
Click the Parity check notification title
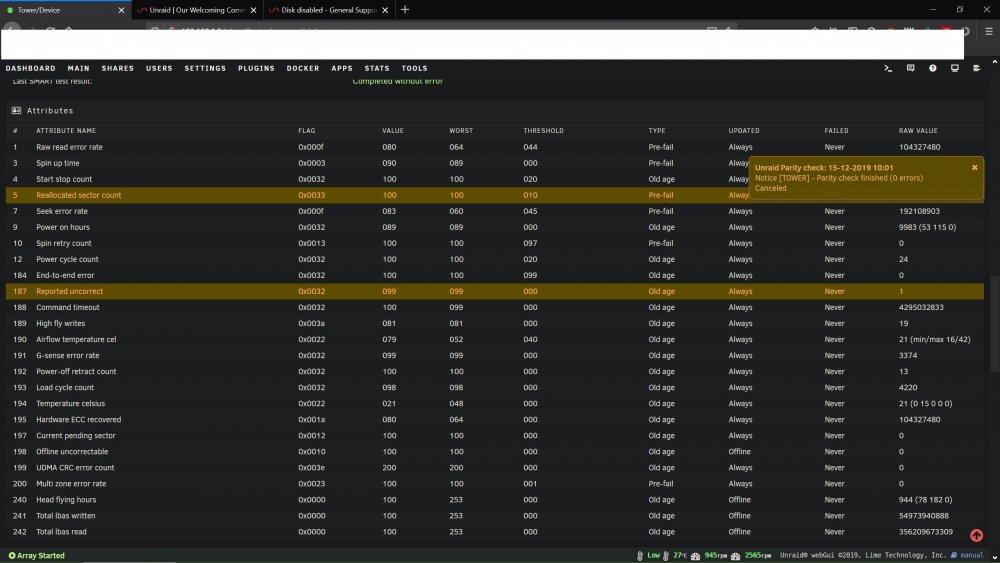pos(824,168)
